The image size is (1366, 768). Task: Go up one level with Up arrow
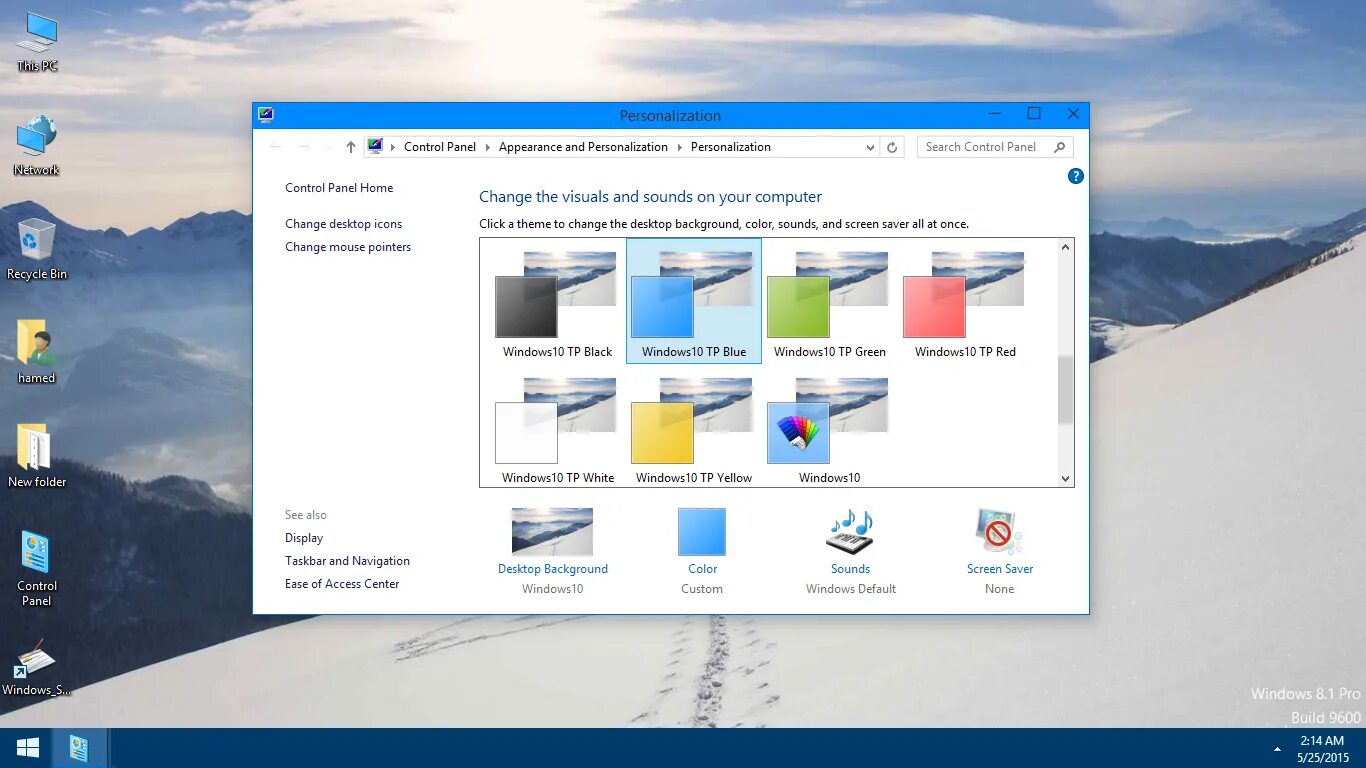point(351,147)
